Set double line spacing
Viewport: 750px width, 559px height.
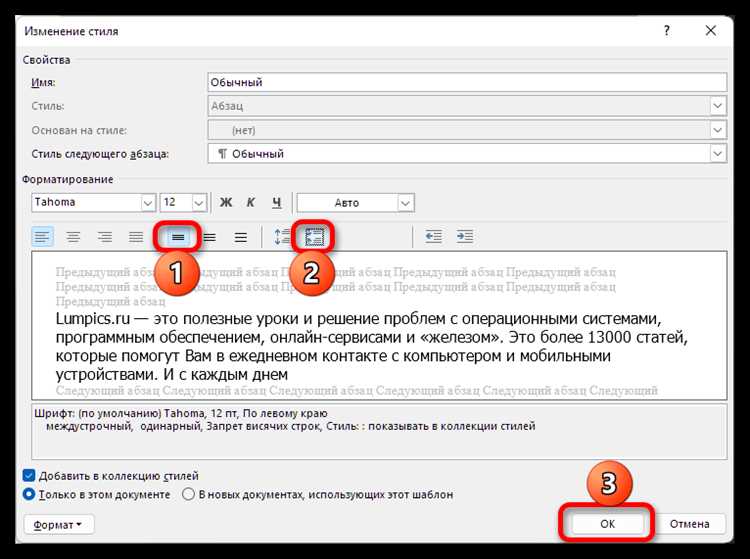[241, 237]
